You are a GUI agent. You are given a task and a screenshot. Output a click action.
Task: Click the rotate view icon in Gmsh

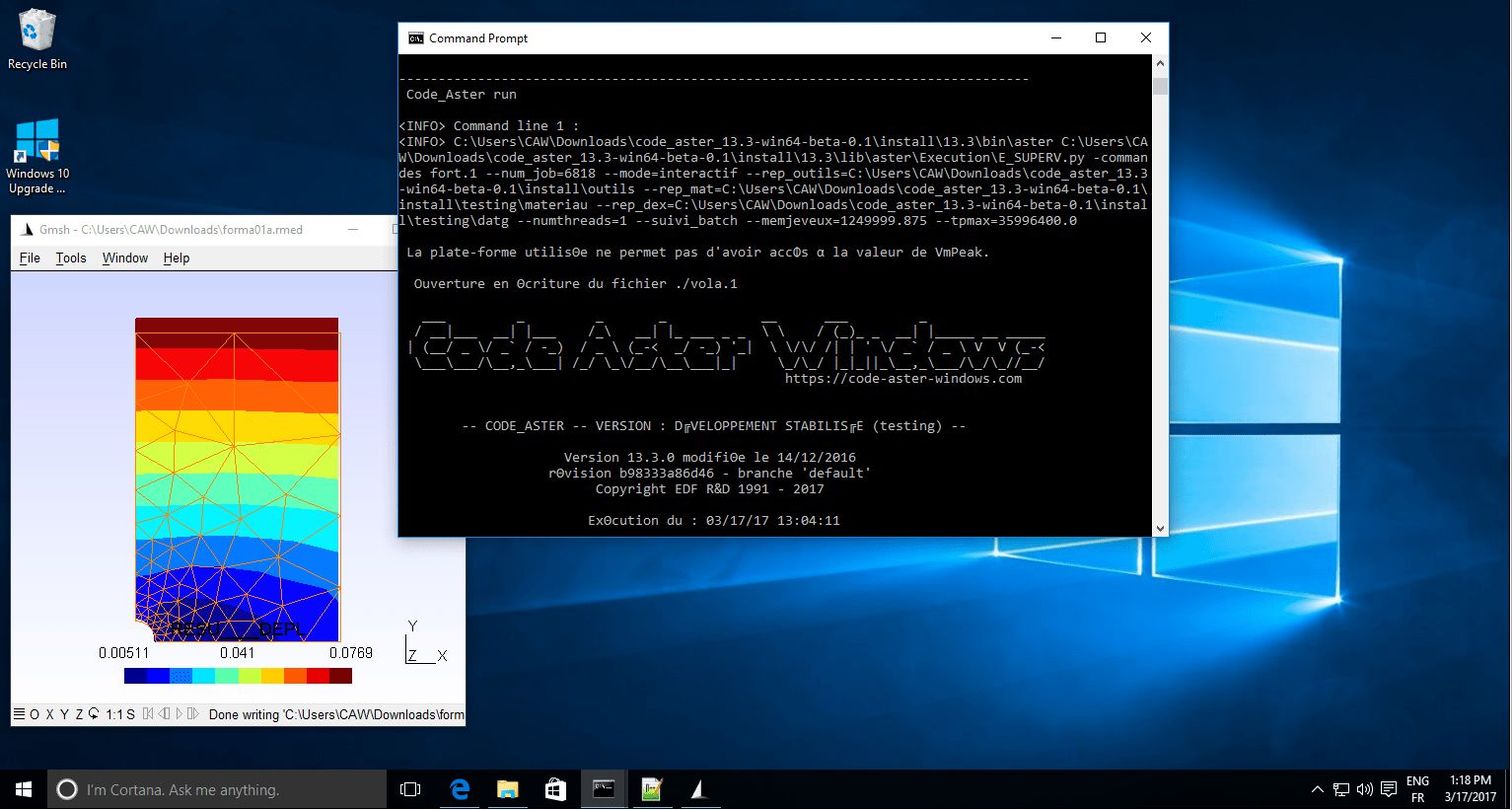[x=94, y=714]
